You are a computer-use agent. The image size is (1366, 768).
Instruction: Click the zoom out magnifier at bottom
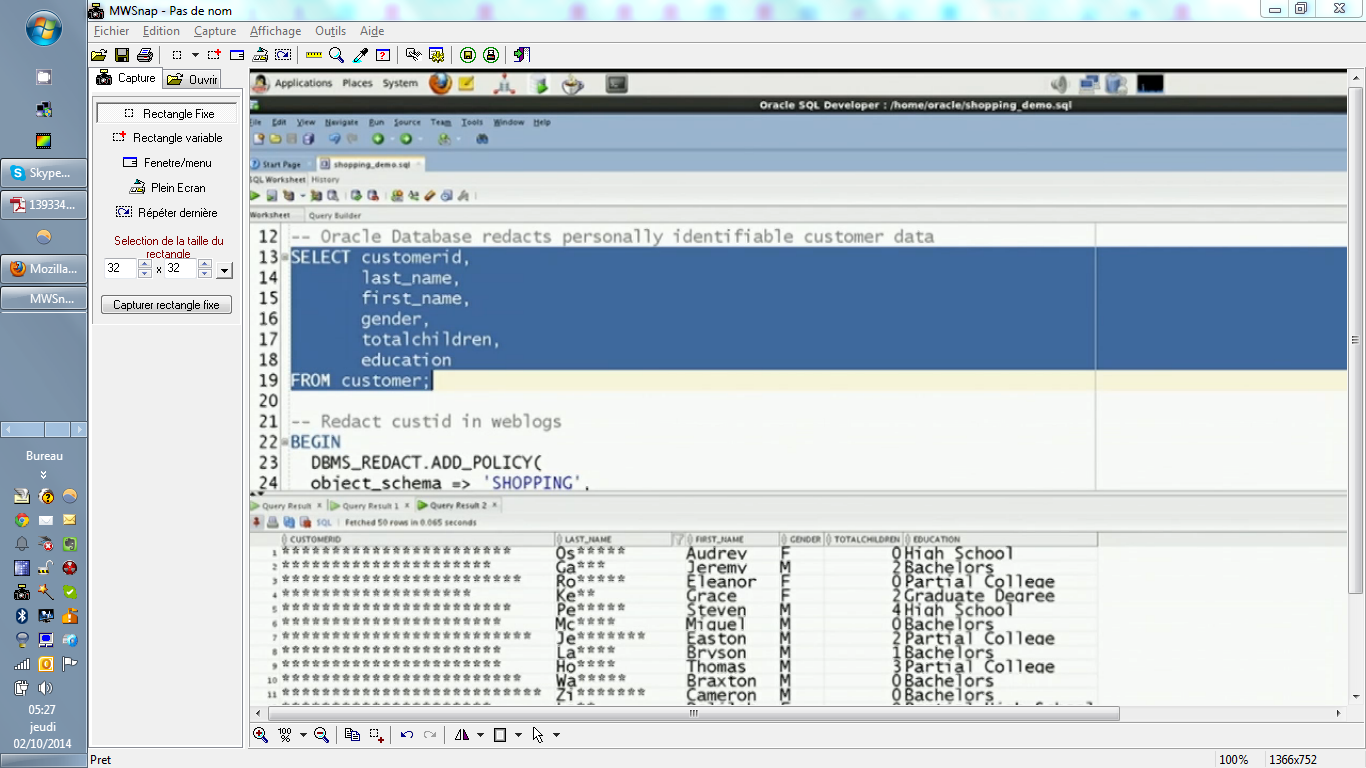click(x=321, y=735)
